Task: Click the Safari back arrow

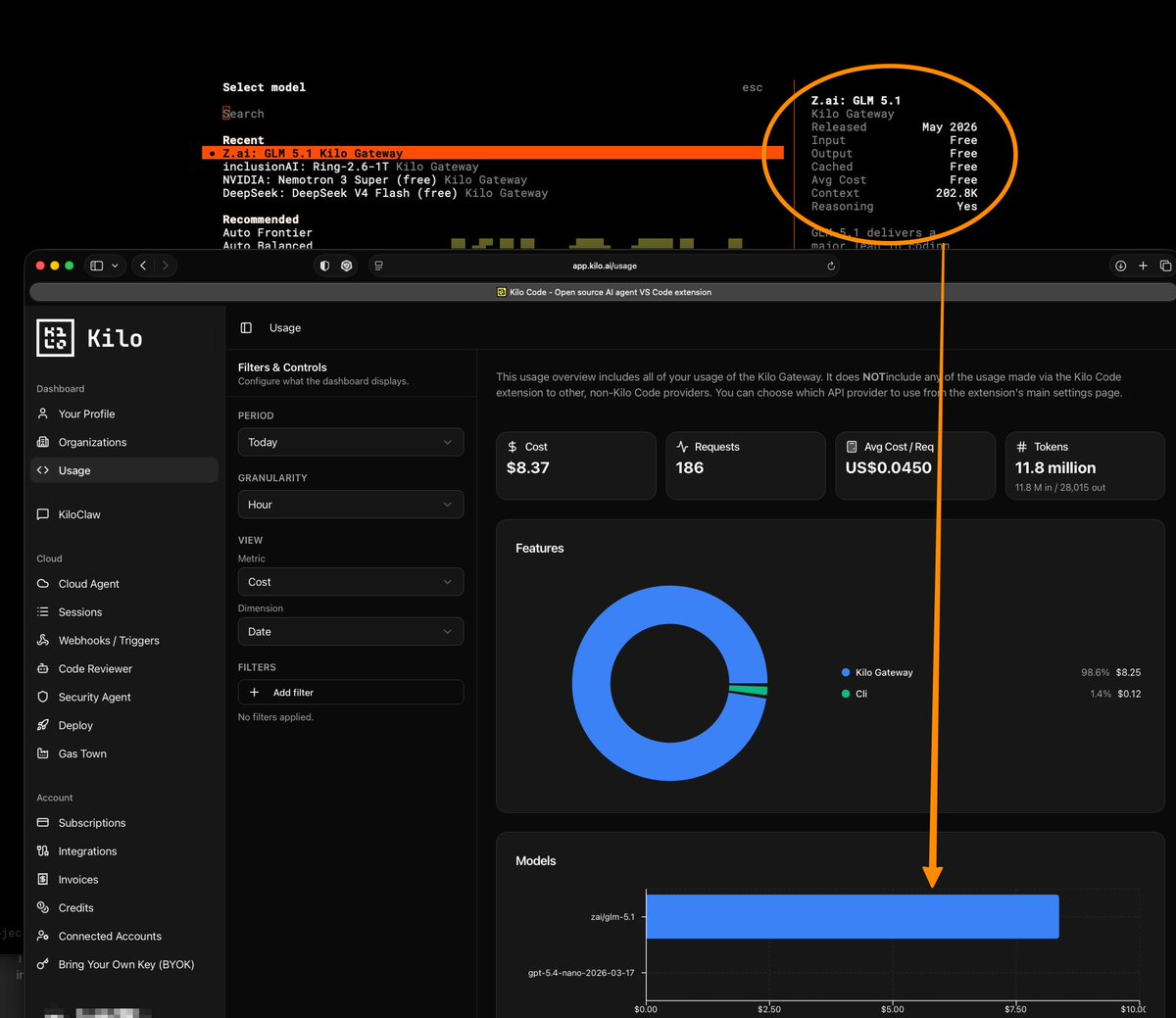Action: tap(143, 266)
